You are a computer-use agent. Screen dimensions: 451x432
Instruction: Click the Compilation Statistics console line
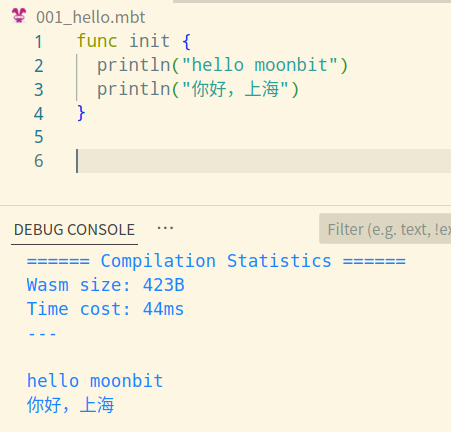pos(216,261)
